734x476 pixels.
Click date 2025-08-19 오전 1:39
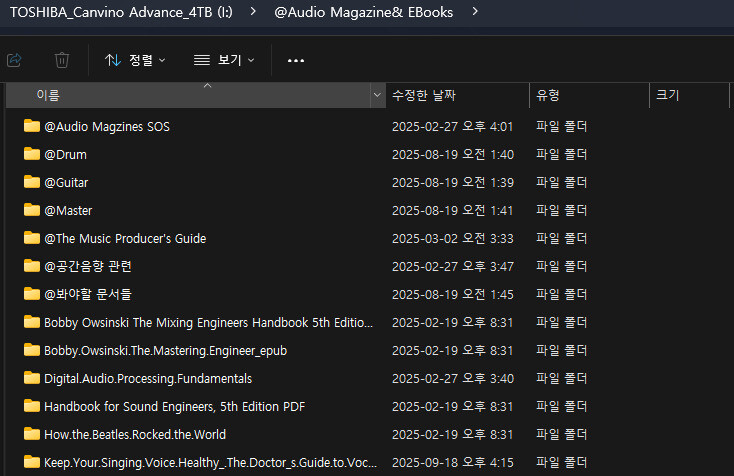click(453, 183)
